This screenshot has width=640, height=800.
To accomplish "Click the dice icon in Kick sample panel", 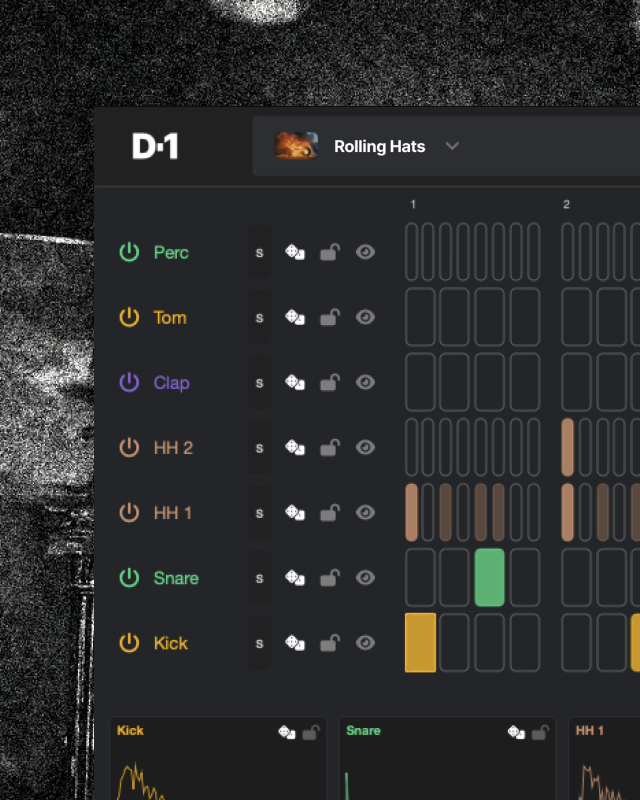I will pyautogui.click(x=286, y=732).
